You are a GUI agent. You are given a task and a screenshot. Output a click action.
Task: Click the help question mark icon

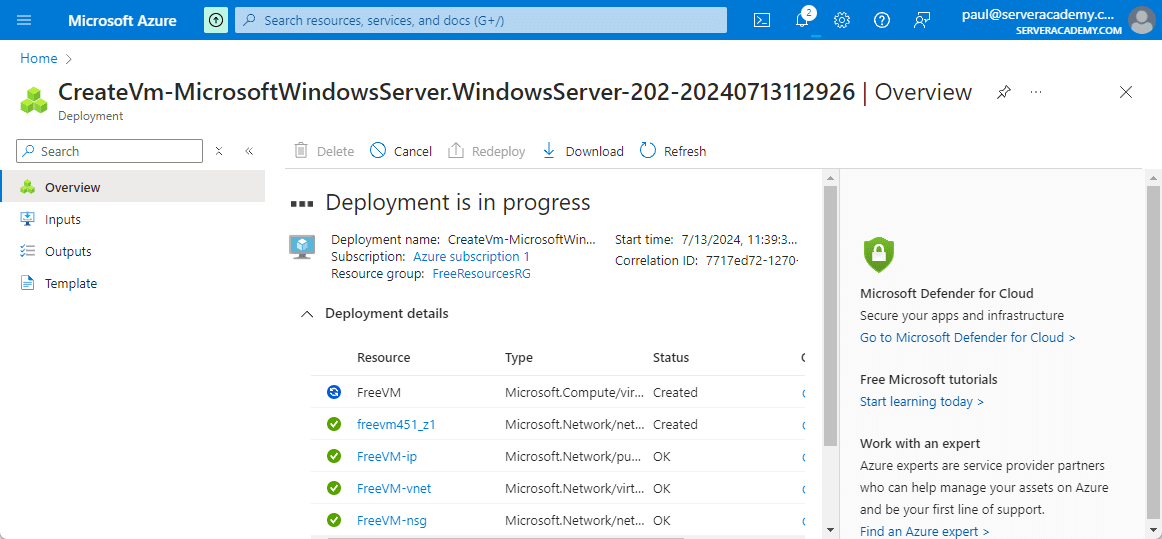881,20
